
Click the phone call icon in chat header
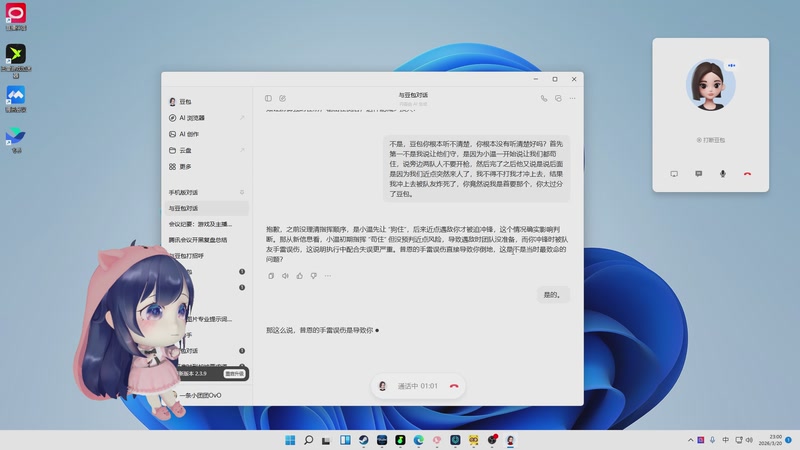coord(544,98)
